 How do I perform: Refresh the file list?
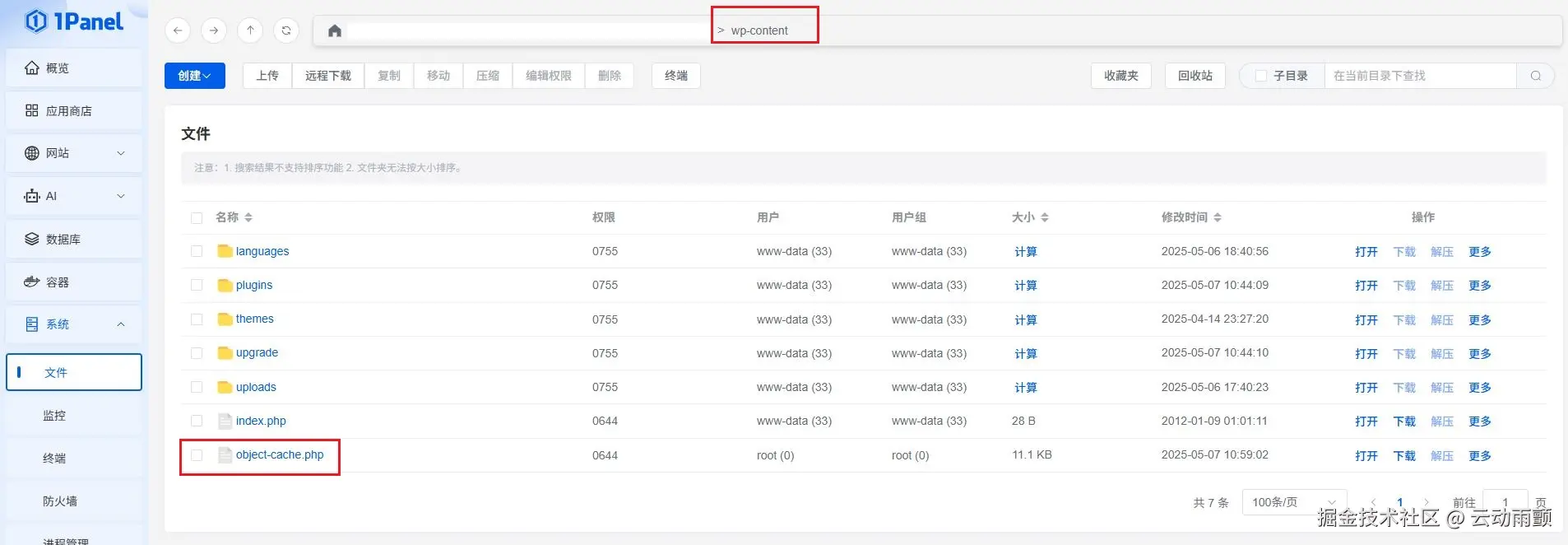click(286, 30)
